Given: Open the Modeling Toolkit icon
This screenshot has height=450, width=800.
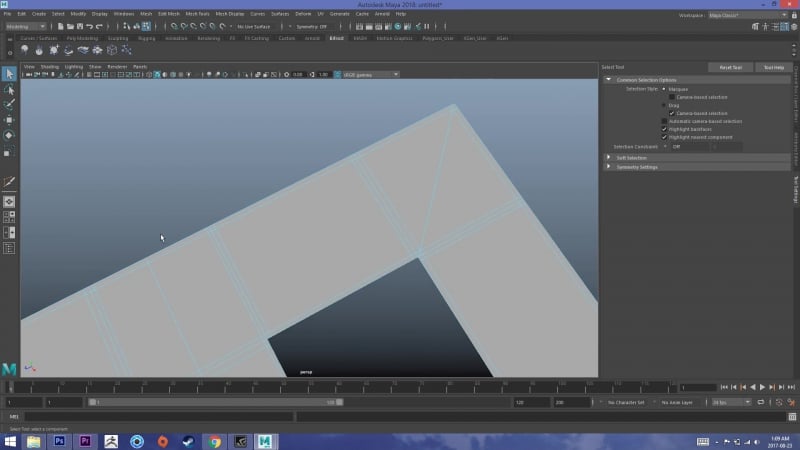Looking at the screenshot, I should click(x=756, y=27).
